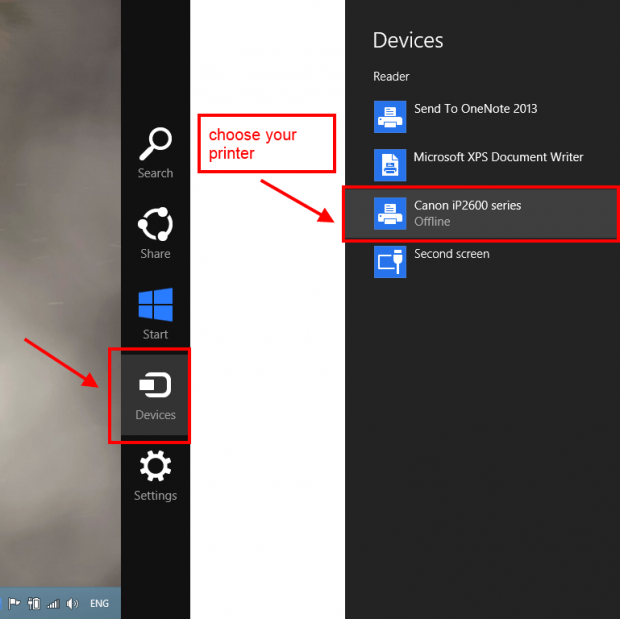Click the 'Offline' status text
The height and width of the screenshot is (619, 620).
[432, 221]
